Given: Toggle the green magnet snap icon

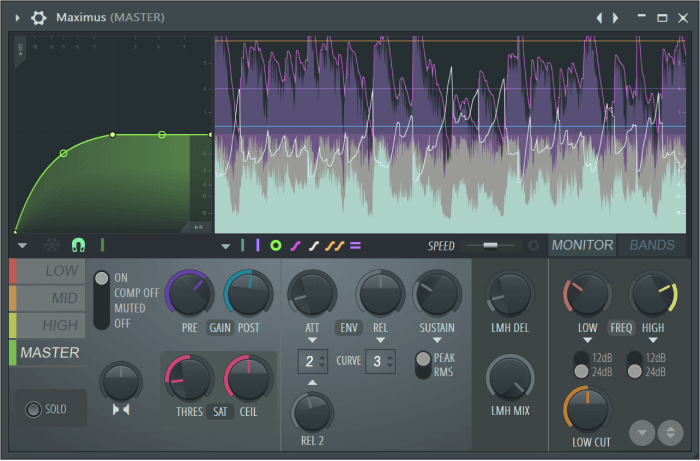Looking at the screenshot, I should 79,245.
